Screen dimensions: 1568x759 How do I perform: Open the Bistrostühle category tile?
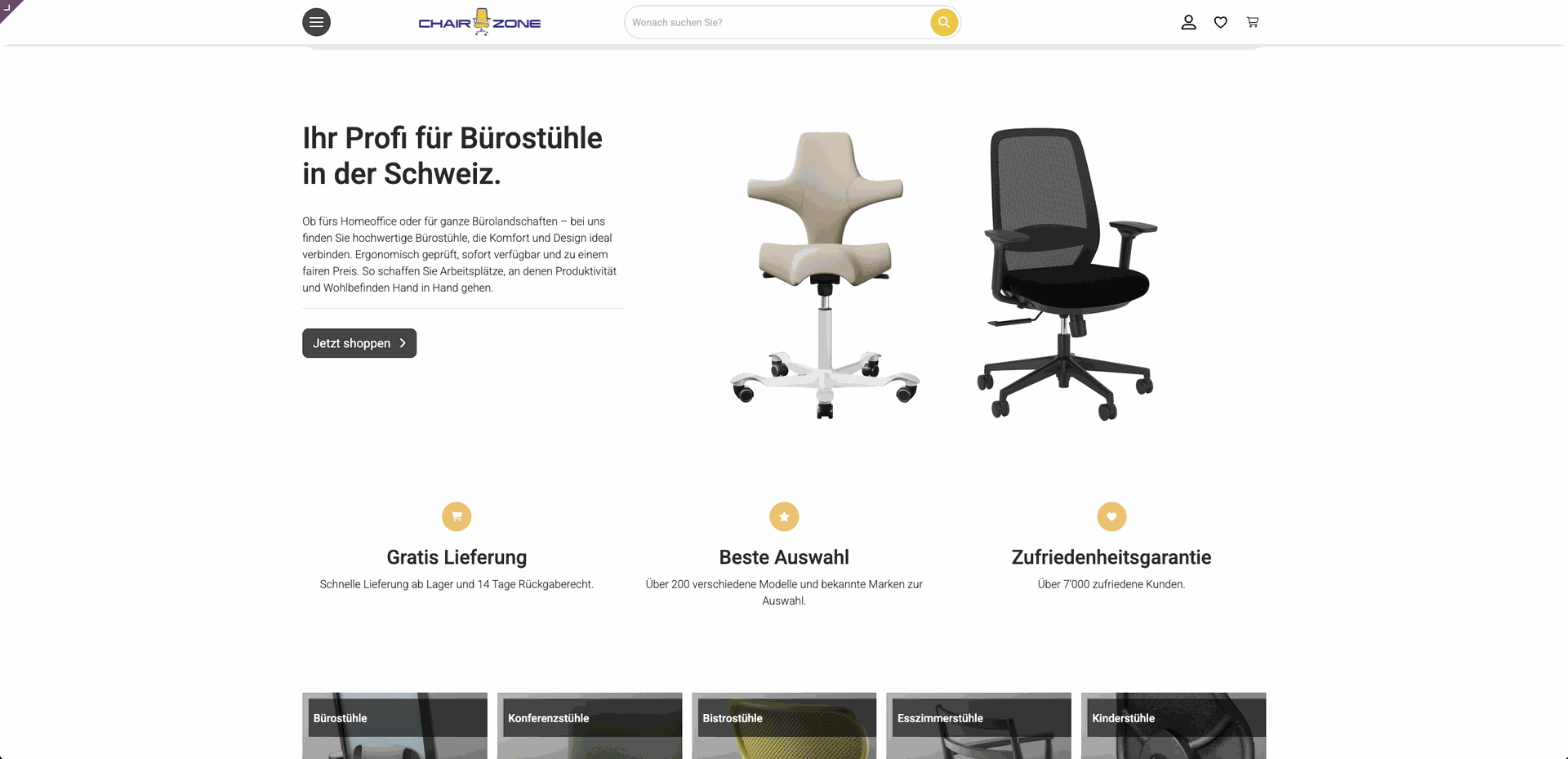click(x=784, y=726)
